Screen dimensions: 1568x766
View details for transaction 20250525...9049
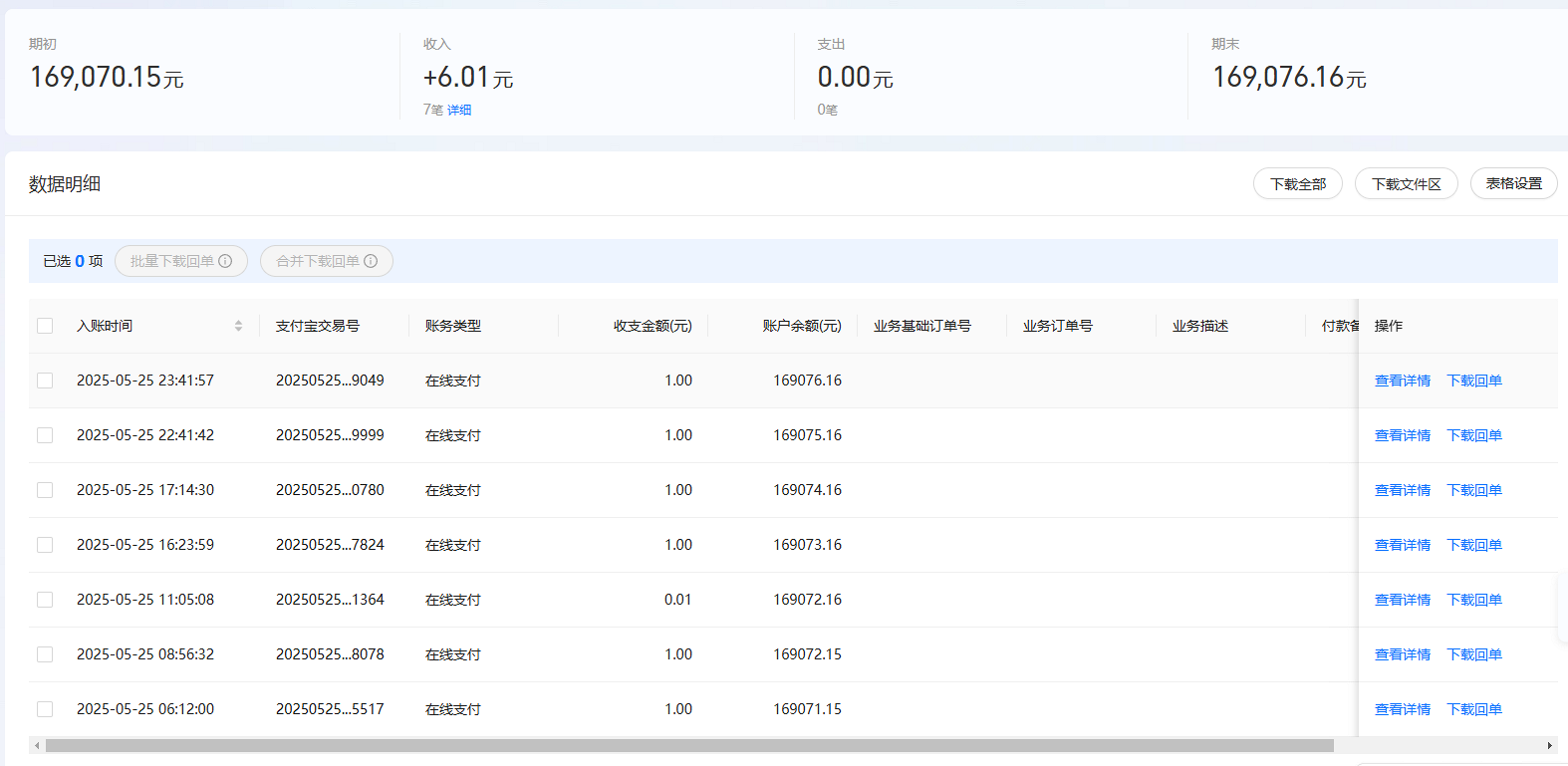click(1403, 381)
